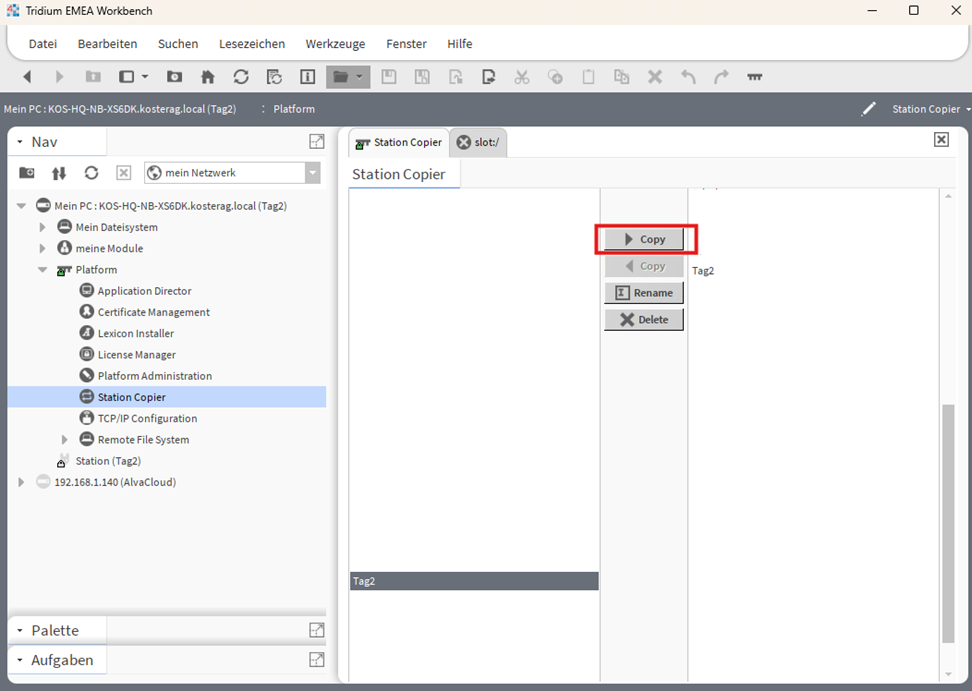Image resolution: width=972 pixels, height=691 pixels.
Task: Open the Fenster menu
Action: coord(406,44)
